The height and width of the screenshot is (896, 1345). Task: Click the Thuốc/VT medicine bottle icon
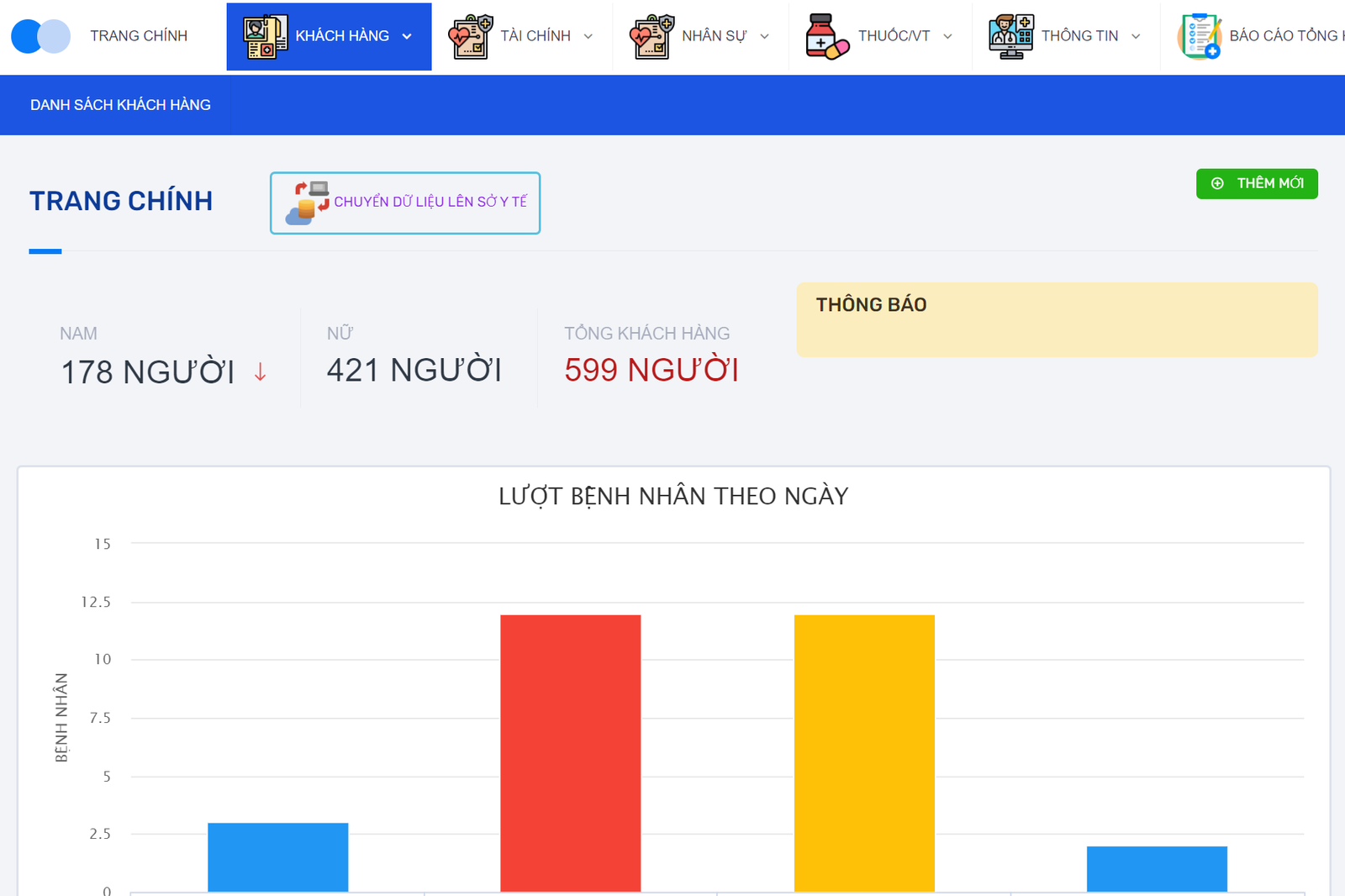pyautogui.click(x=826, y=36)
